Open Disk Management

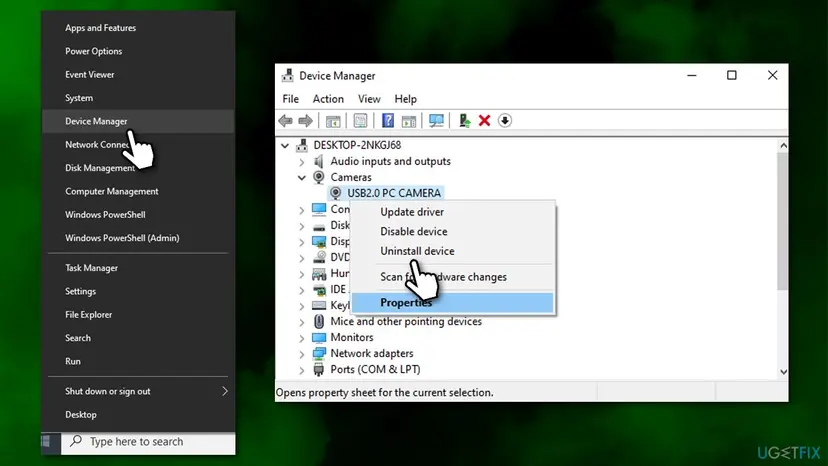tap(138, 168)
